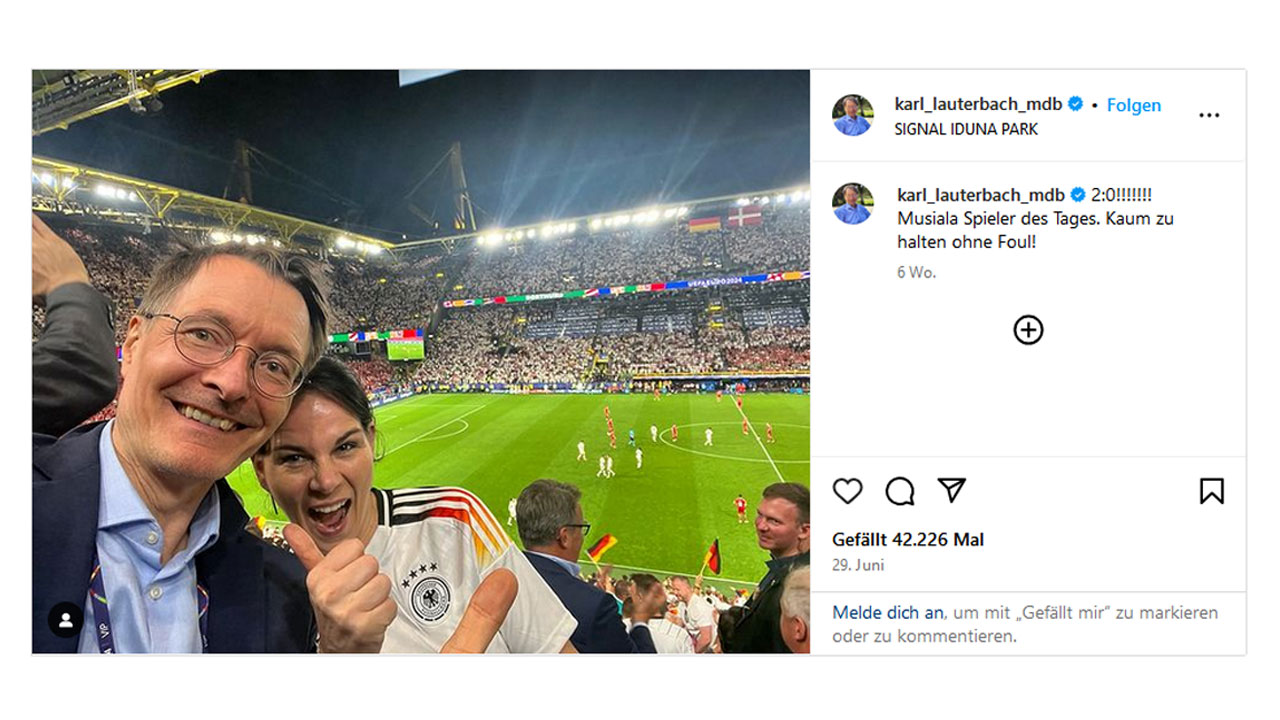Share post using paper plane icon
The image size is (1280, 720).
(x=952, y=490)
